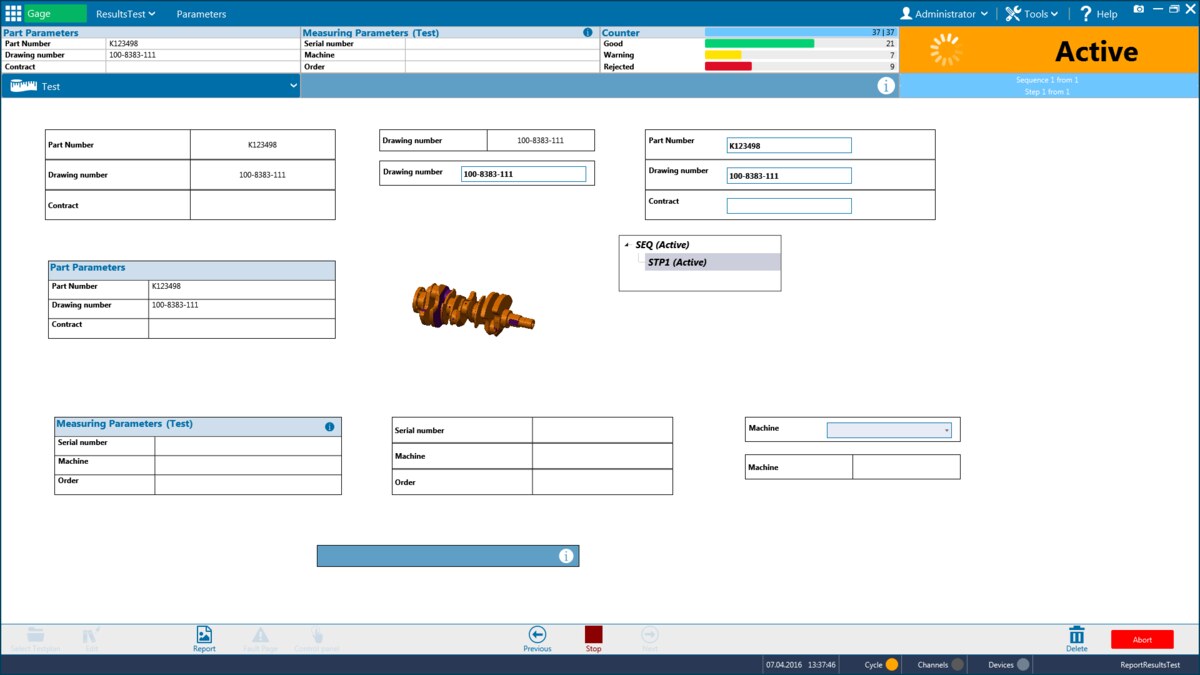Toggle the Channels status indicator
The width and height of the screenshot is (1200, 675).
[x=959, y=663]
